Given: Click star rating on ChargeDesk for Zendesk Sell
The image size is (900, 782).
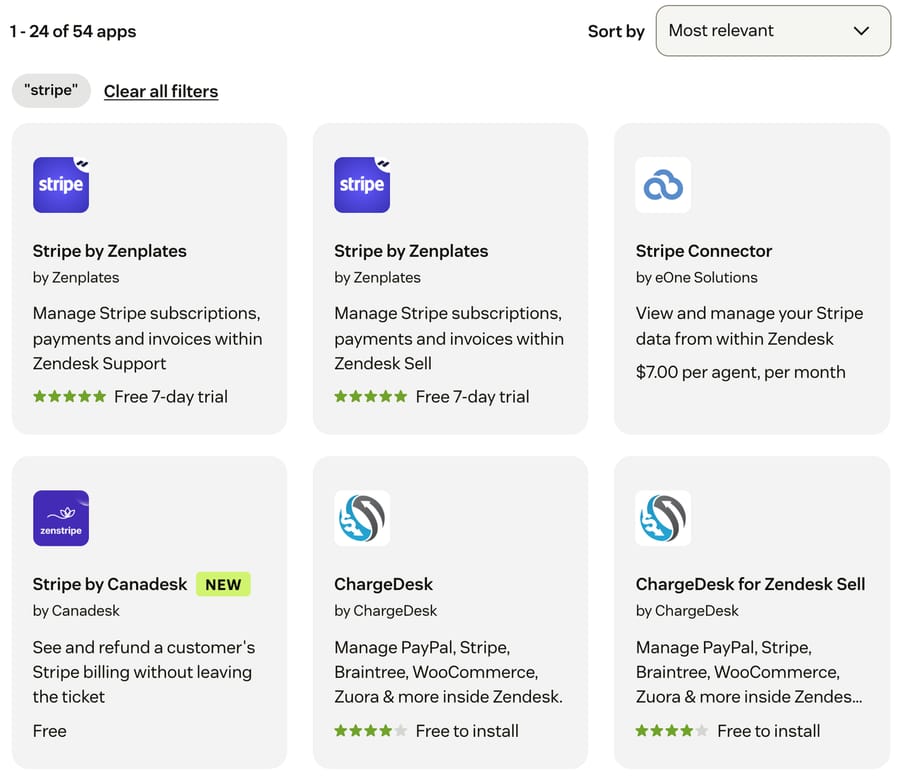Looking at the screenshot, I should 672,730.
